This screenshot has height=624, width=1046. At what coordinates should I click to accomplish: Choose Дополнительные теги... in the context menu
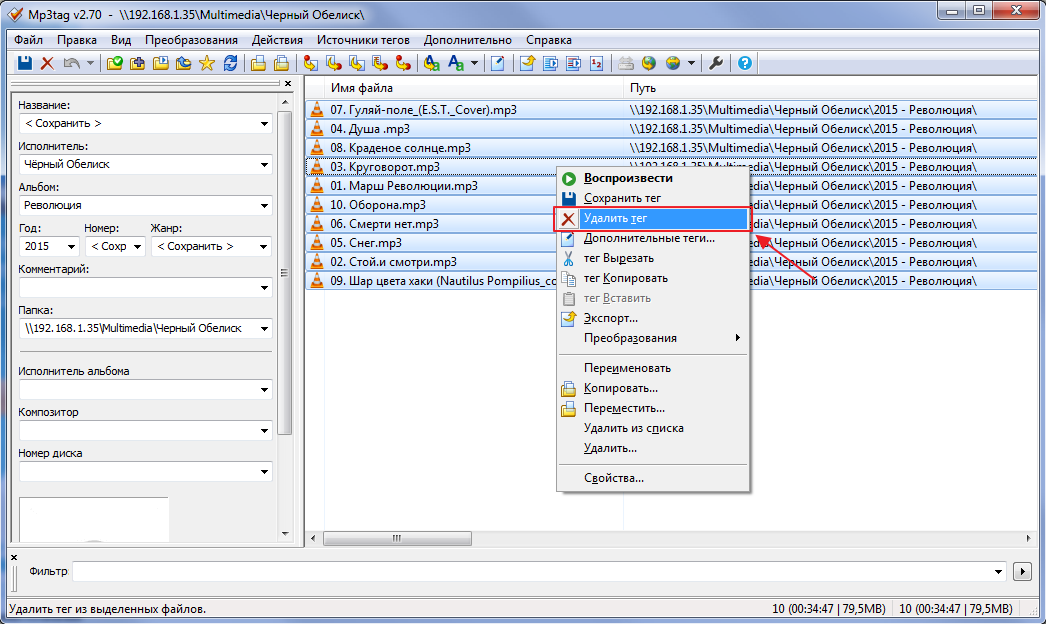pos(653,238)
